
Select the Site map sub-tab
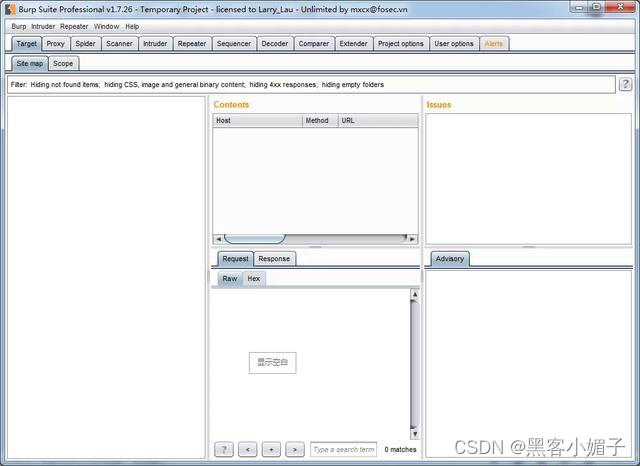(x=30, y=64)
